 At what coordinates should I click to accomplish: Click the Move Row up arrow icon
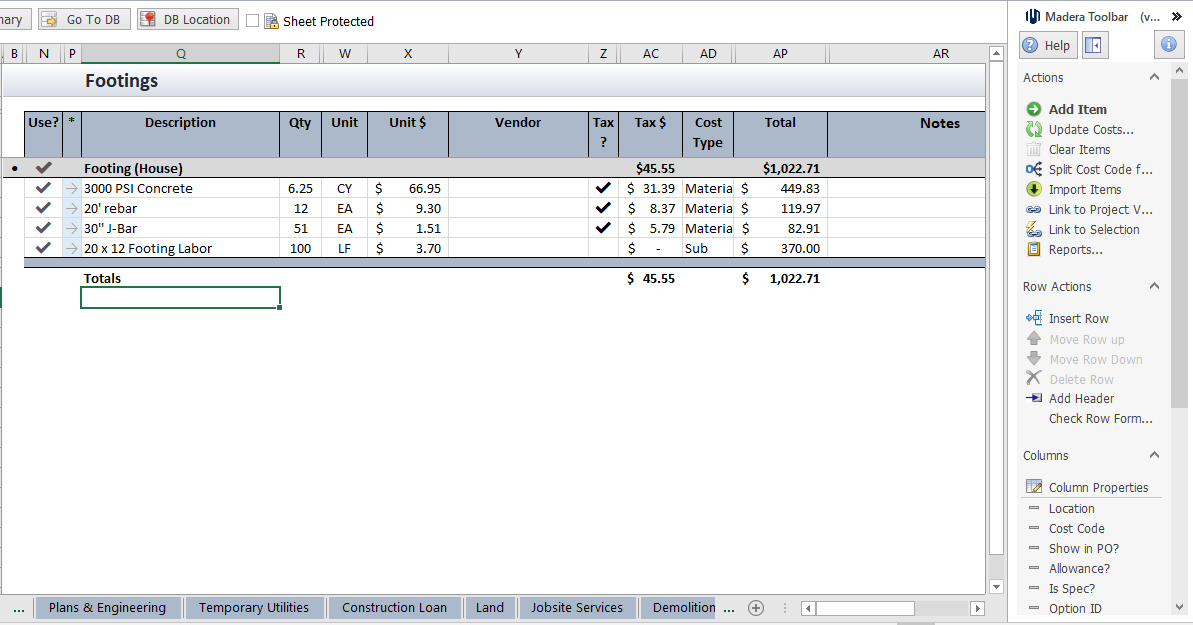pos(1033,338)
